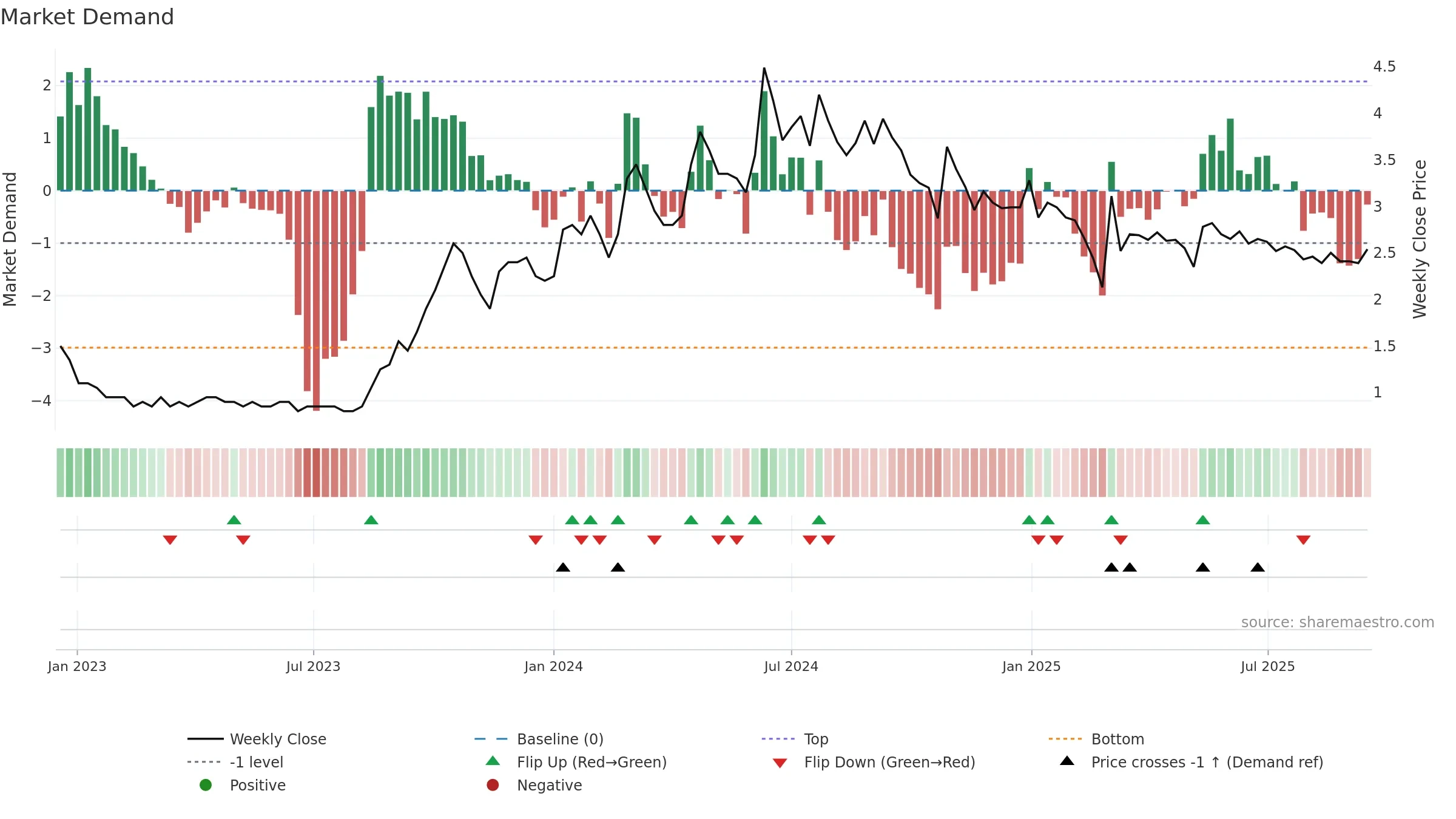Click the deepest red demand bar near -4
Screen dimensions: 1456x819
(x=316, y=300)
